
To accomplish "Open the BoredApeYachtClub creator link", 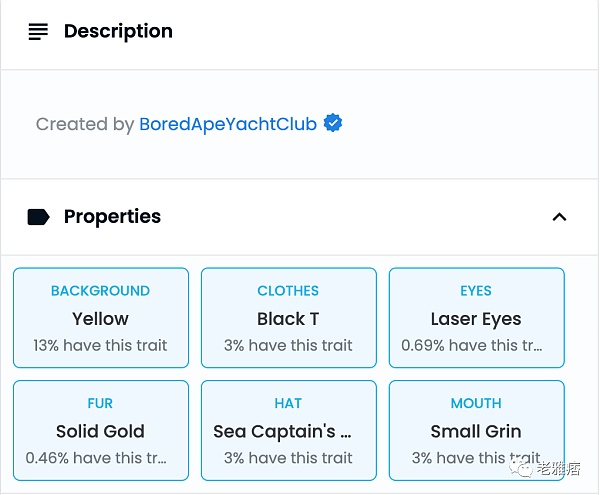I will (227, 124).
